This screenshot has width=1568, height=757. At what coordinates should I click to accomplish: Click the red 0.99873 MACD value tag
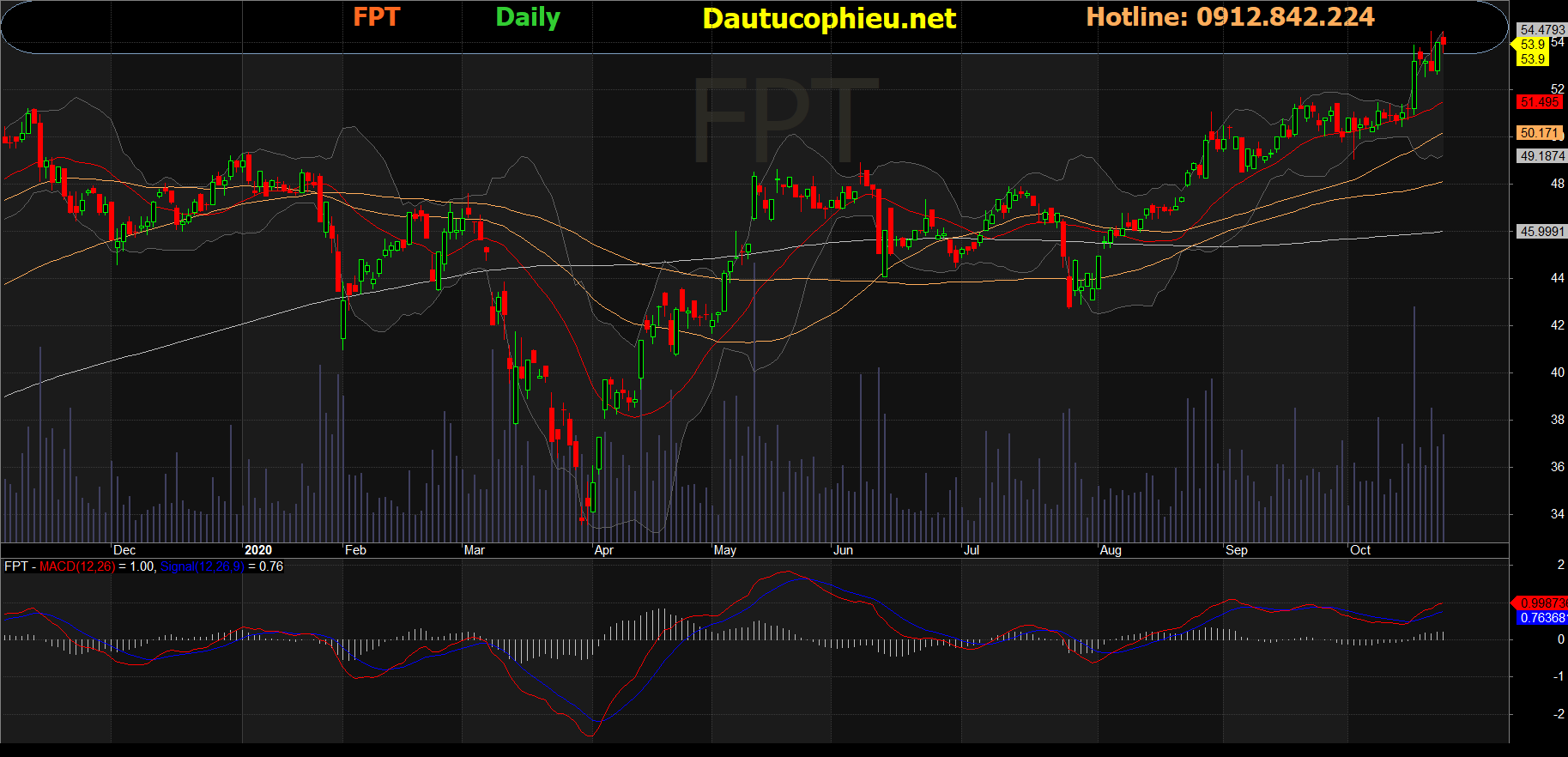click(1542, 603)
